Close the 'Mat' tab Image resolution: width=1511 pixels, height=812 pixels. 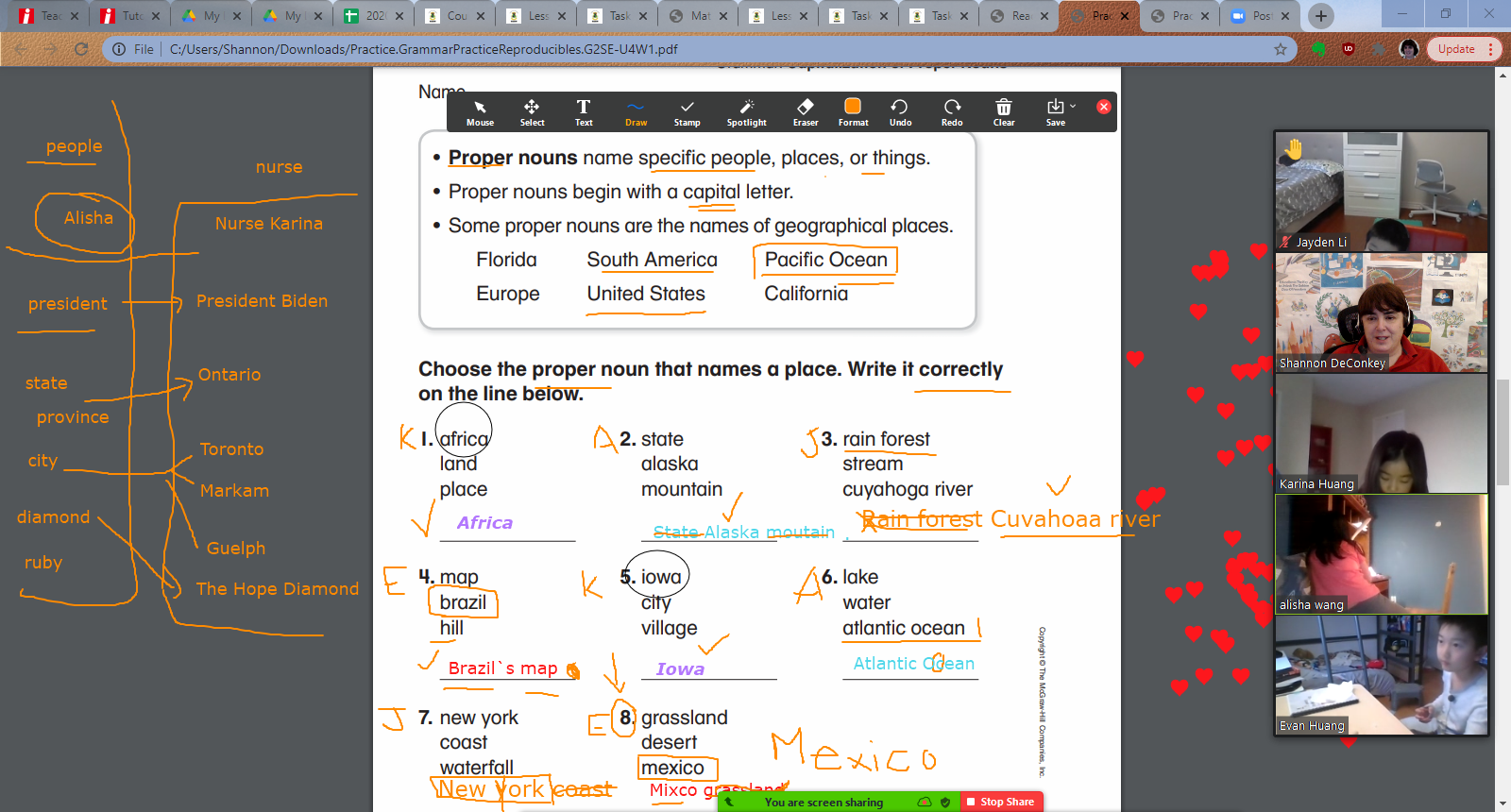tap(725, 16)
